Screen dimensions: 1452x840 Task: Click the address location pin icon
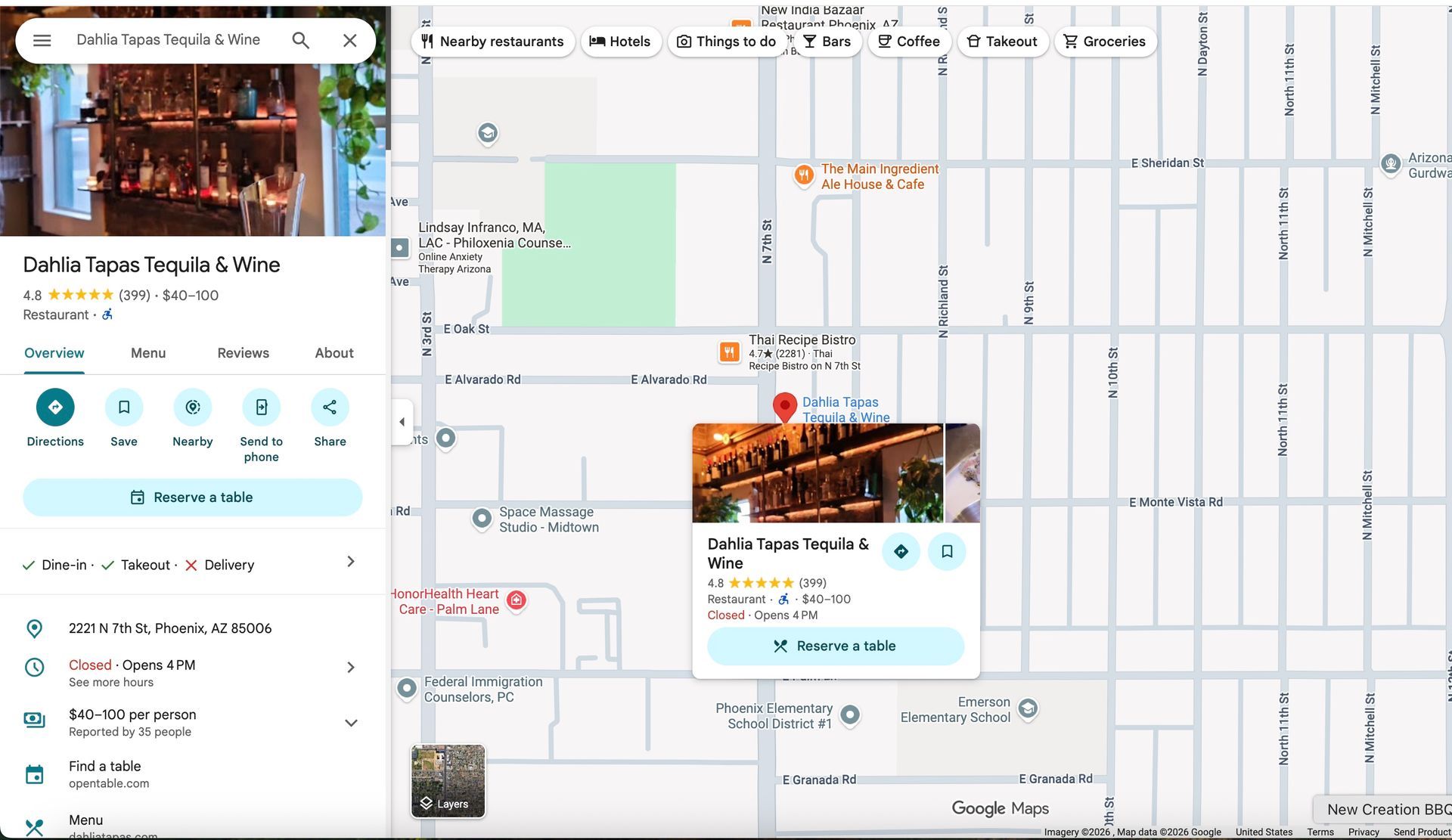tap(35, 629)
